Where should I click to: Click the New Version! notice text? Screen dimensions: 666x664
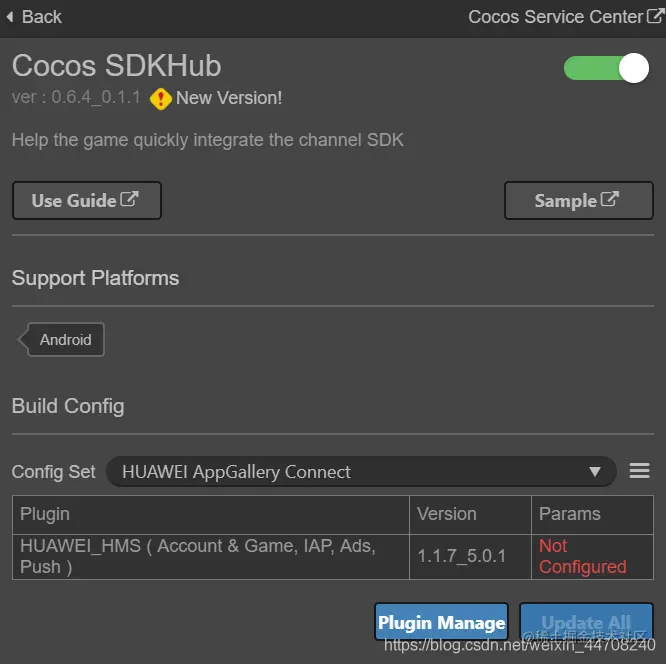229,98
